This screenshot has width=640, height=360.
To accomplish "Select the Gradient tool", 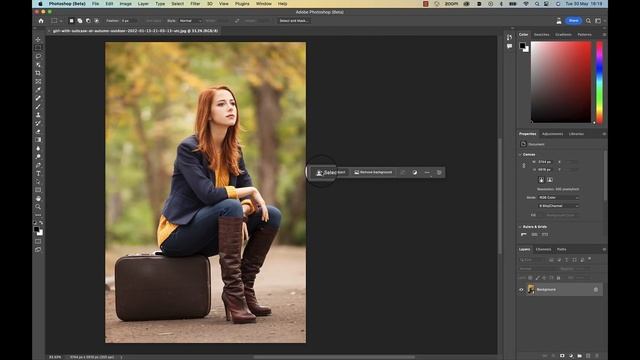I will tap(38, 140).
